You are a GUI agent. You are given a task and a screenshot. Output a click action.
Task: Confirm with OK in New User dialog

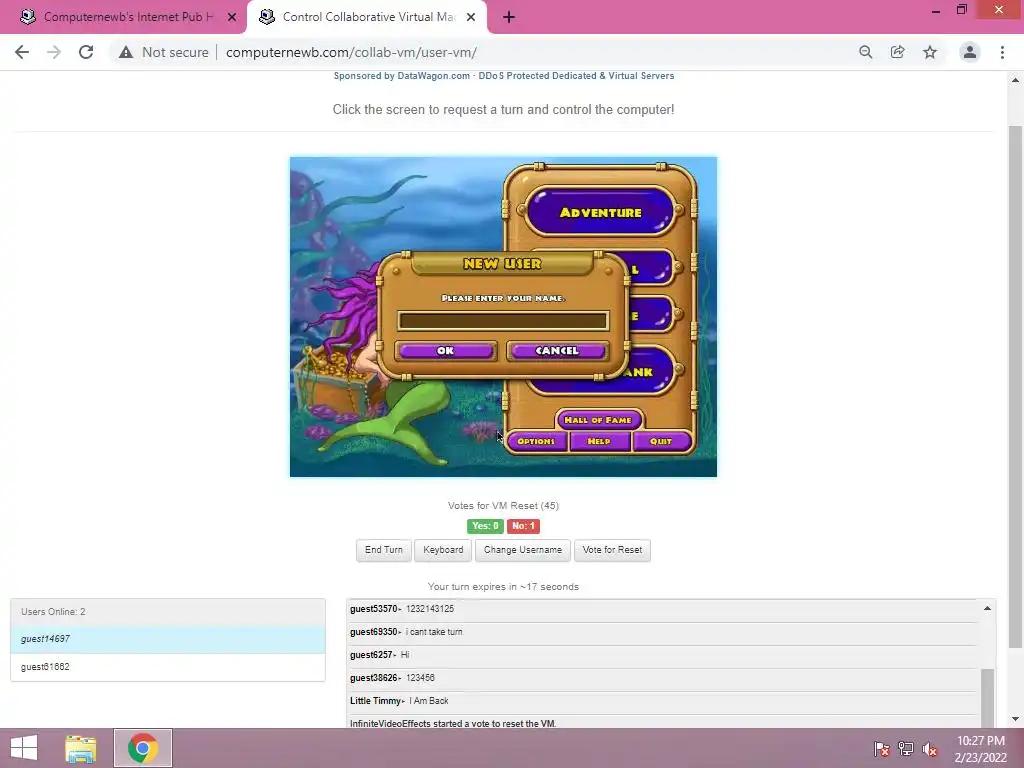click(445, 351)
